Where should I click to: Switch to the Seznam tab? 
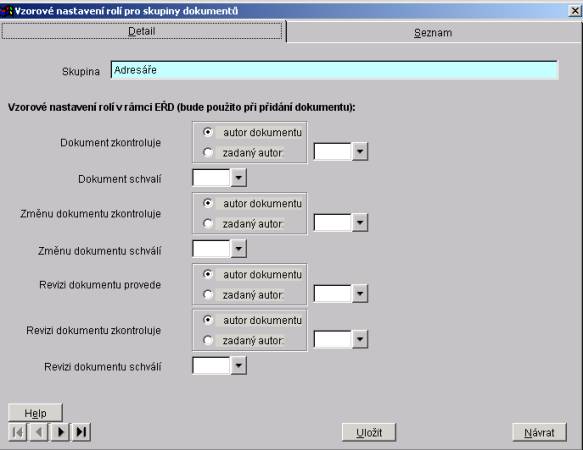click(x=434, y=33)
